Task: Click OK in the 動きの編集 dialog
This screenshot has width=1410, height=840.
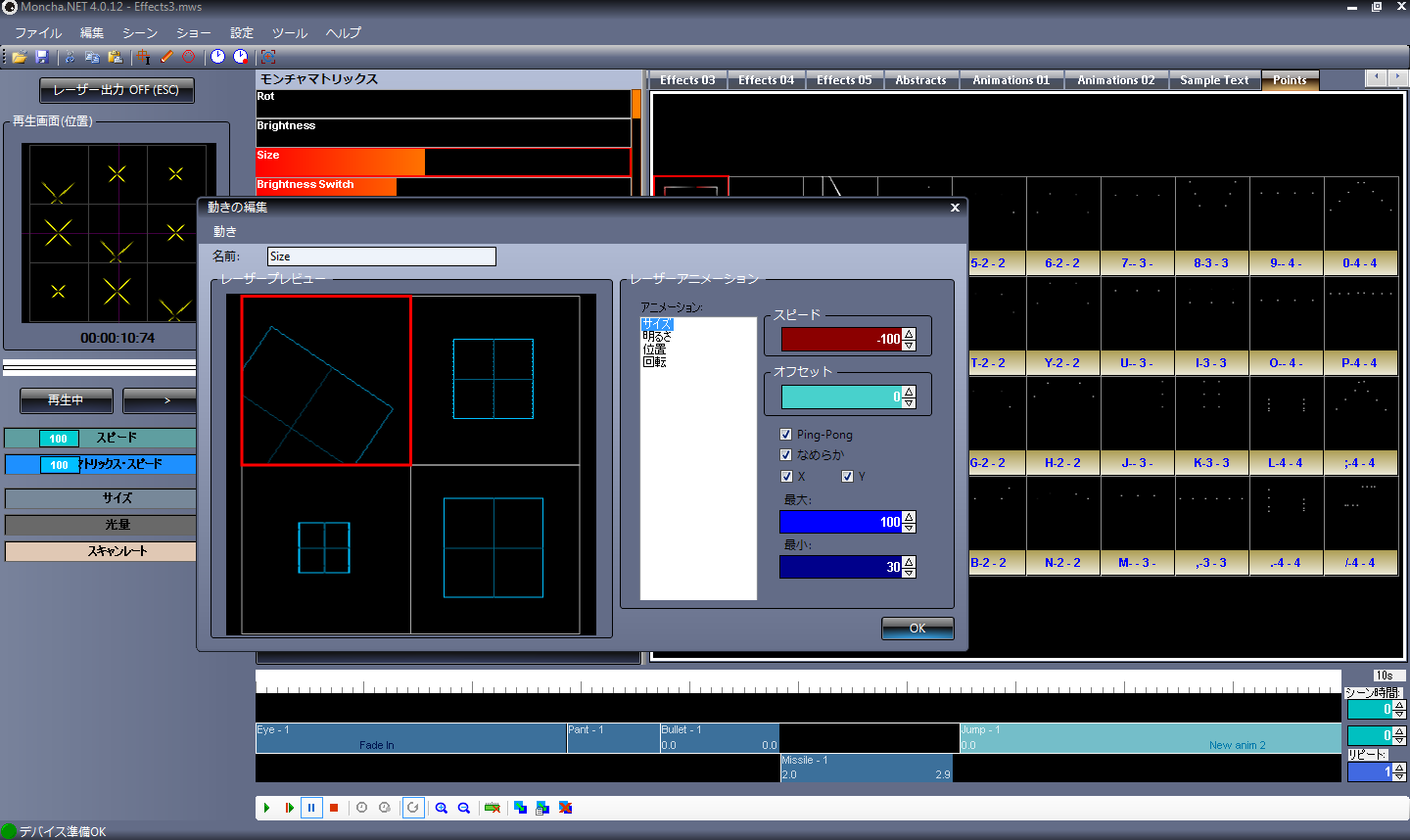Action: (917, 629)
